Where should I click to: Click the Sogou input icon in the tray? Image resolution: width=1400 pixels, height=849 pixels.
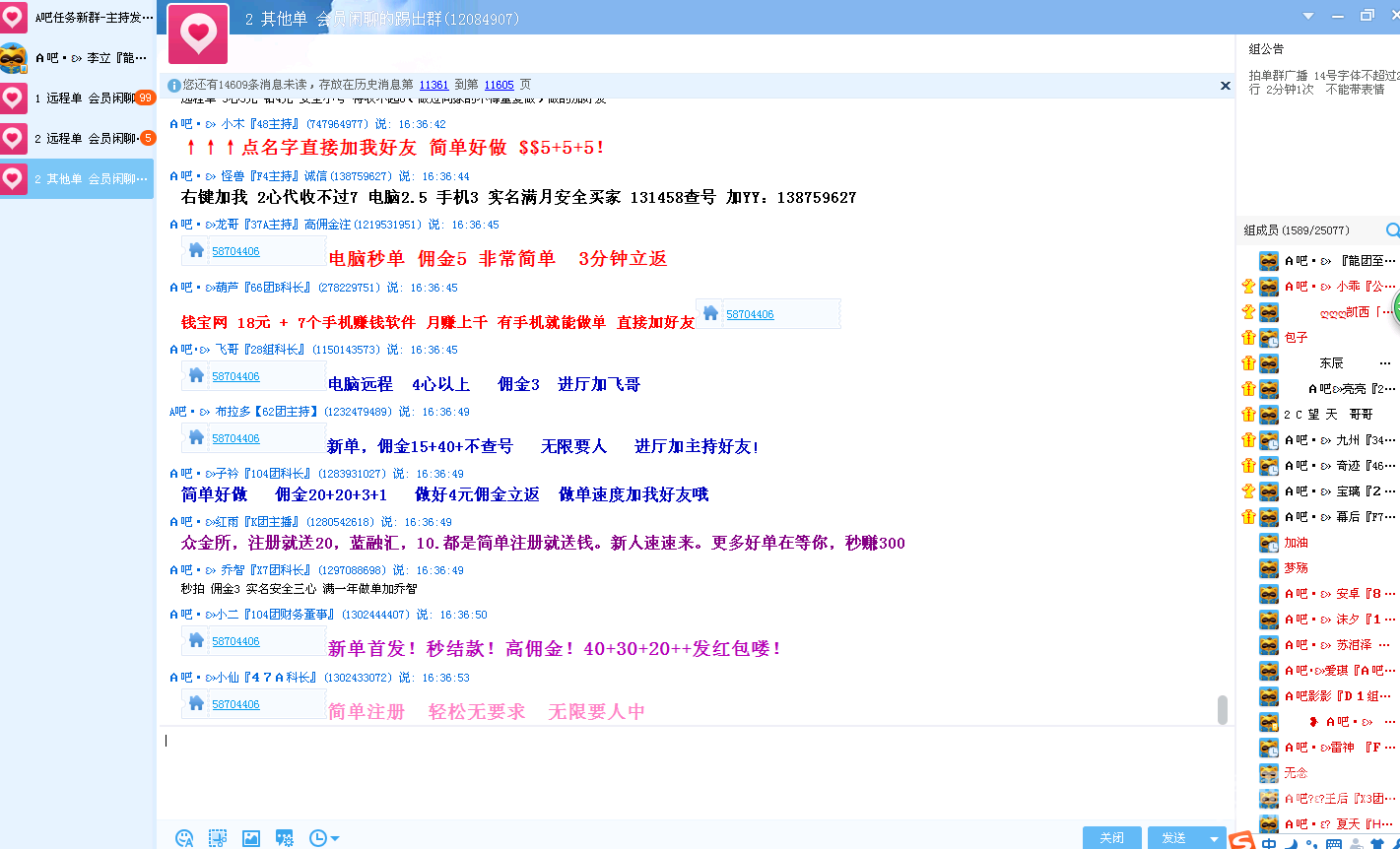(1241, 842)
